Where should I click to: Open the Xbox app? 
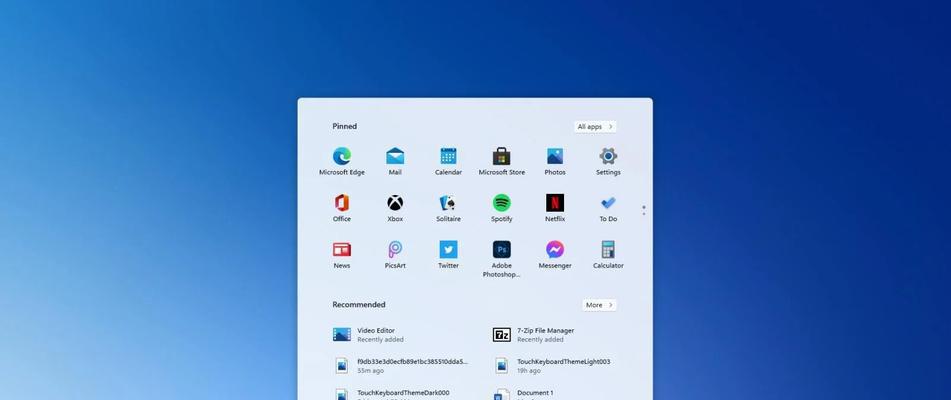[x=395, y=208]
